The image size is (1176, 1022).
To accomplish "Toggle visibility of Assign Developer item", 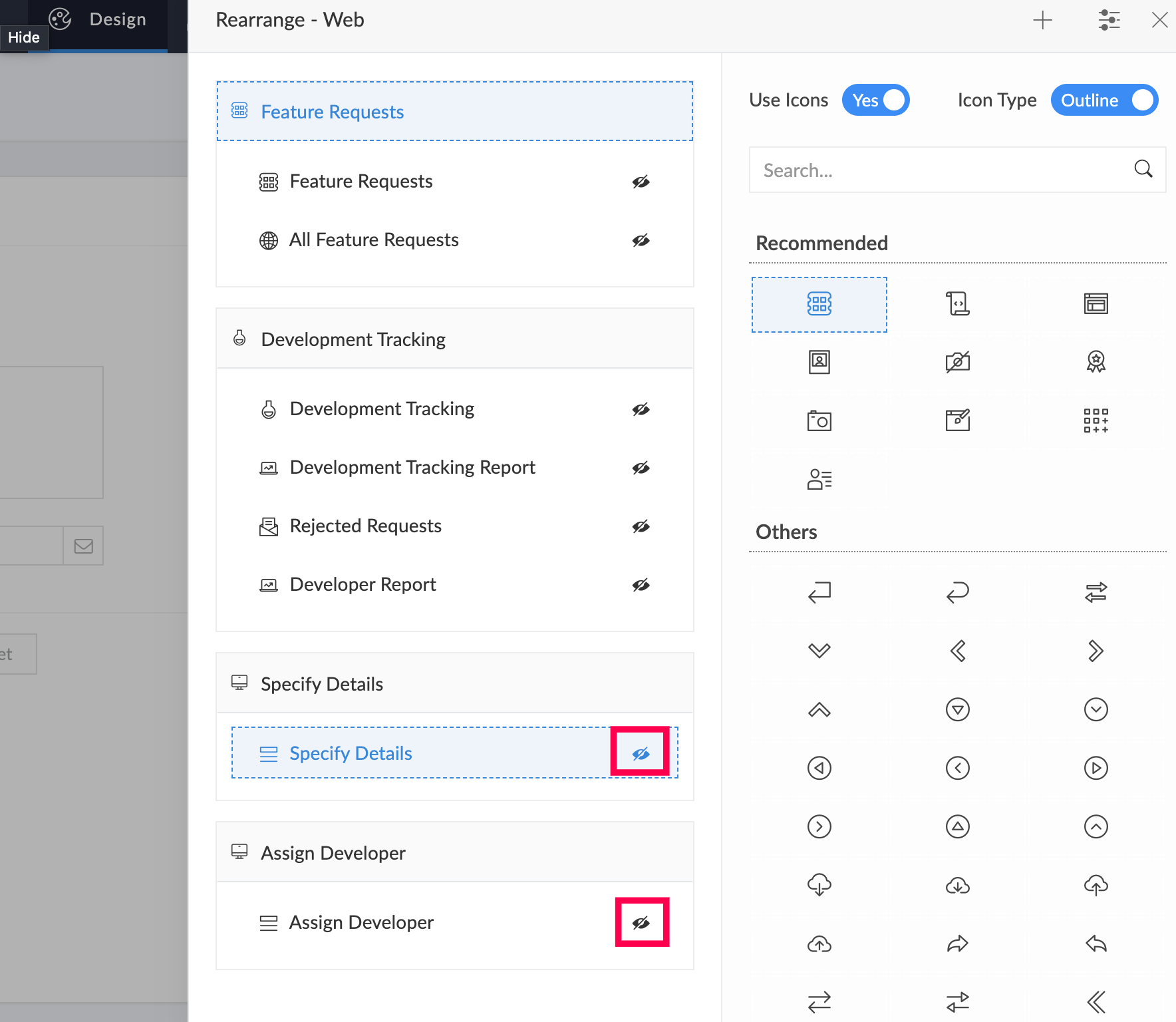I will [642, 922].
